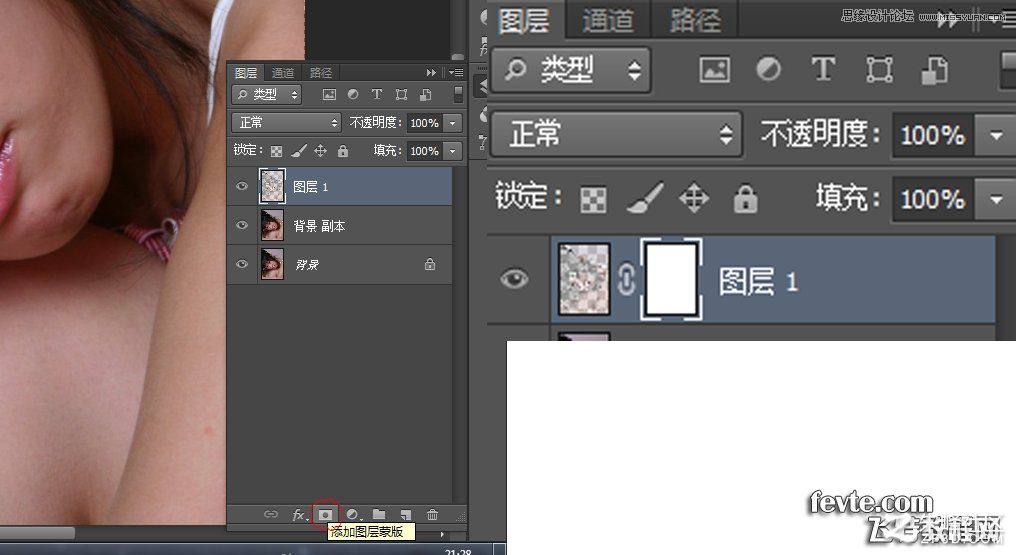1016x555 pixels.
Task: Hide the 背景 副本 layer eye
Action: [242, 225]
